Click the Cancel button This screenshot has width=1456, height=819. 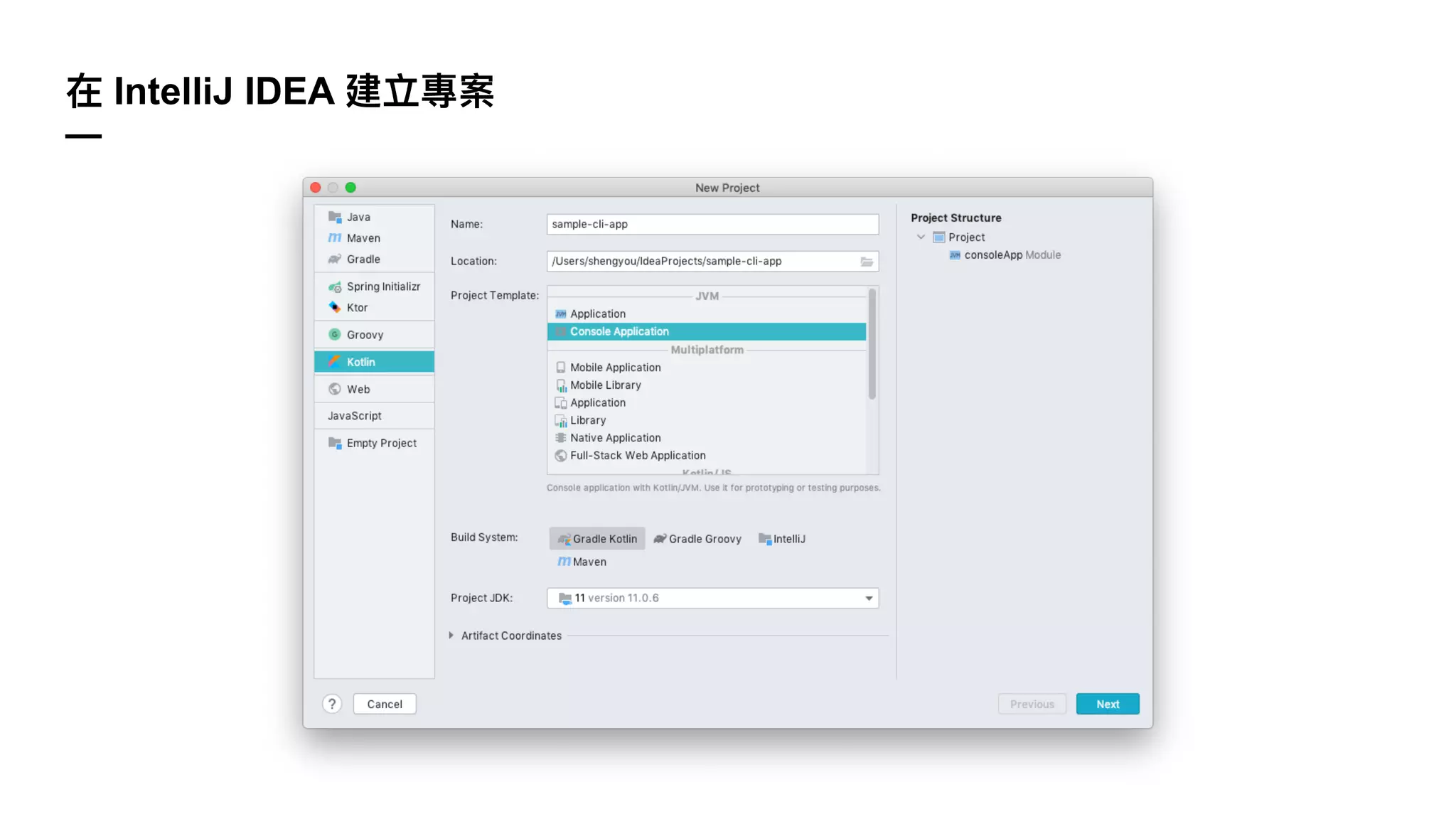[x=385, y=704]
